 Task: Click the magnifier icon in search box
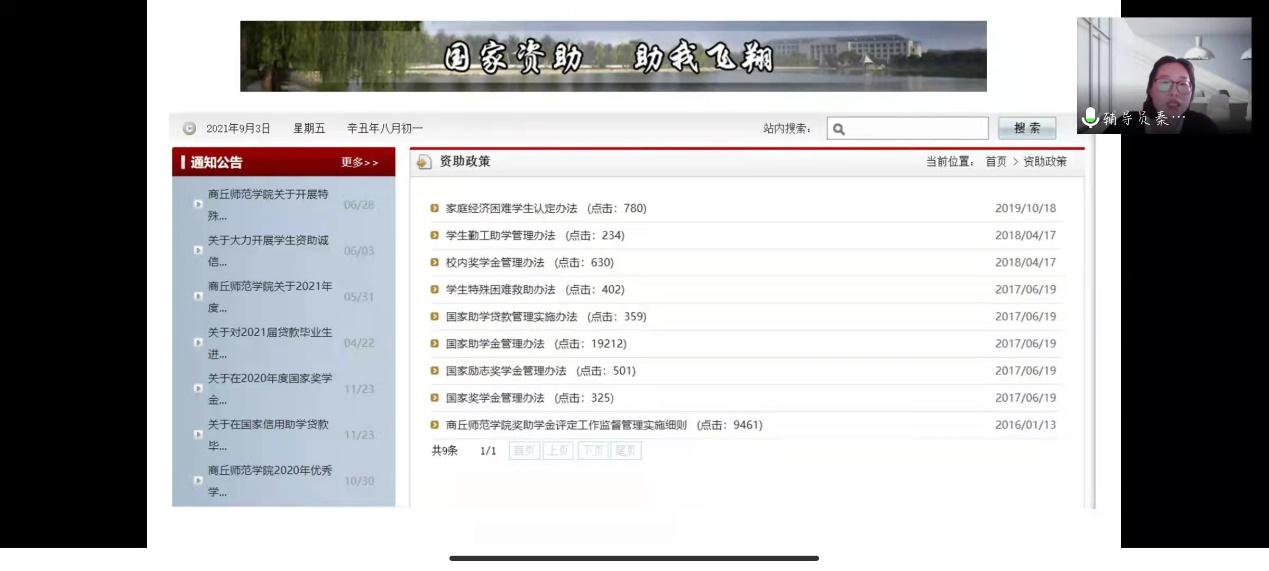pyautogui.click(x=839, y=129)
